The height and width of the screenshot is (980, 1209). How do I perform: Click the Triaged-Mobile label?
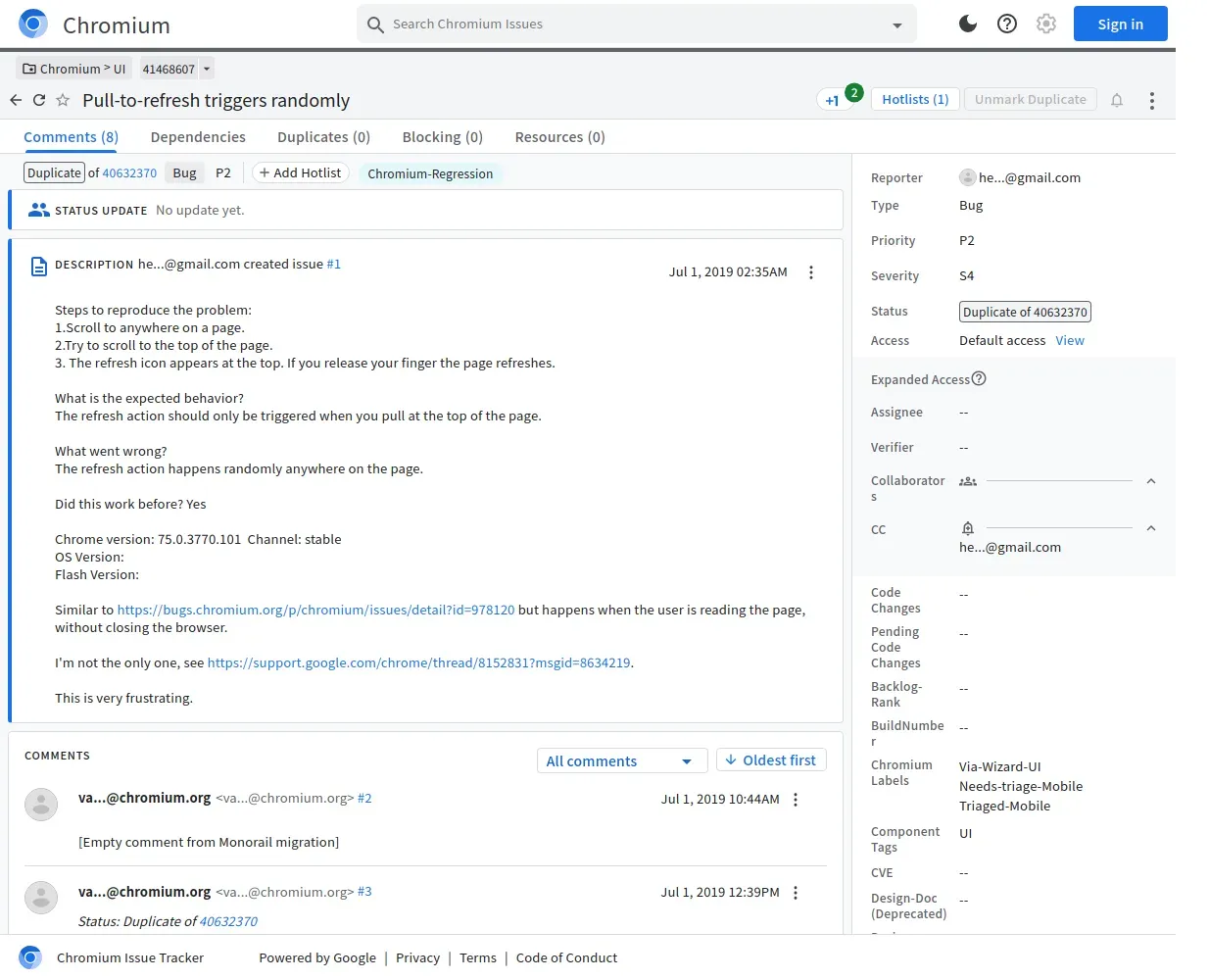1004,806
